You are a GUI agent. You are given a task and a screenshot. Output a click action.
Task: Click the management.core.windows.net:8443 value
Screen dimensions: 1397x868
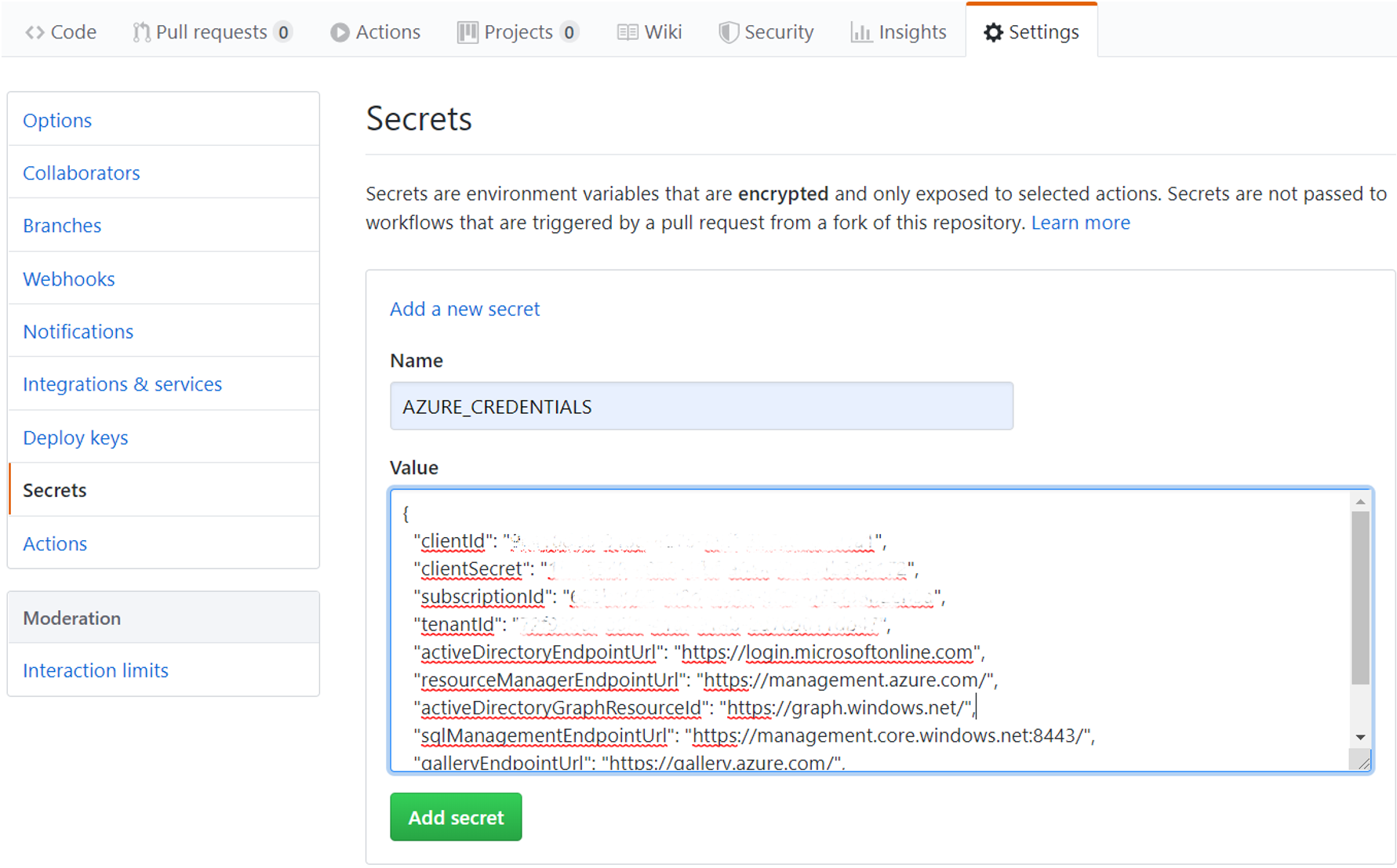[888, 735]
